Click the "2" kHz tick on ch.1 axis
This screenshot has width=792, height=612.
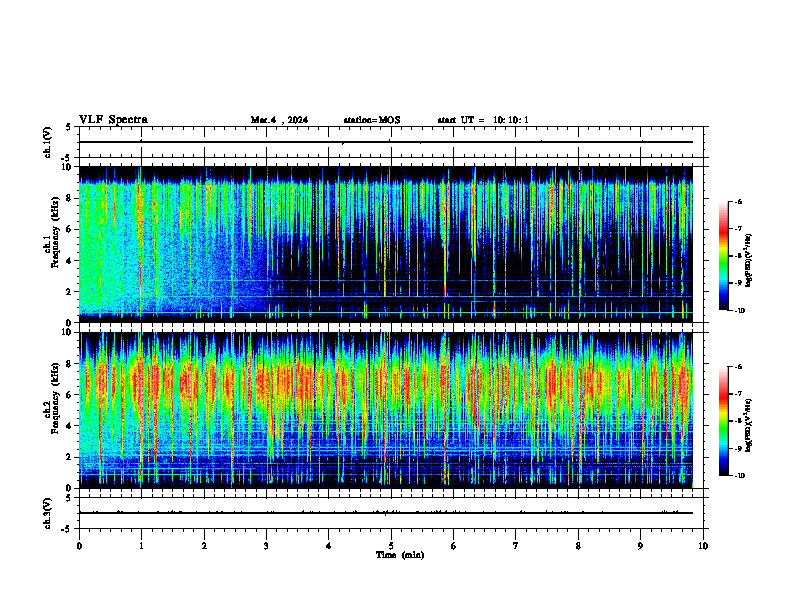(x=69, y=292)
